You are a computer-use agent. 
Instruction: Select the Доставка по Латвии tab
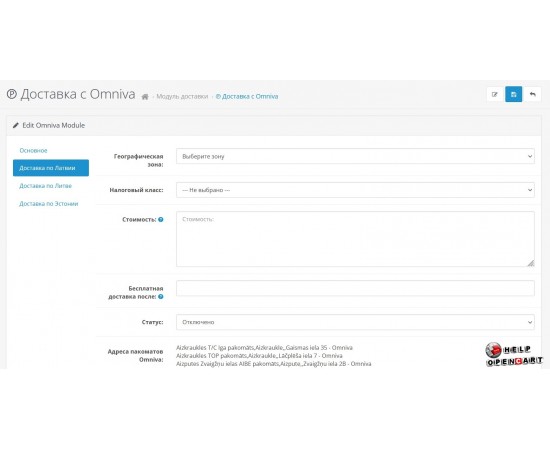pos(51,168)
